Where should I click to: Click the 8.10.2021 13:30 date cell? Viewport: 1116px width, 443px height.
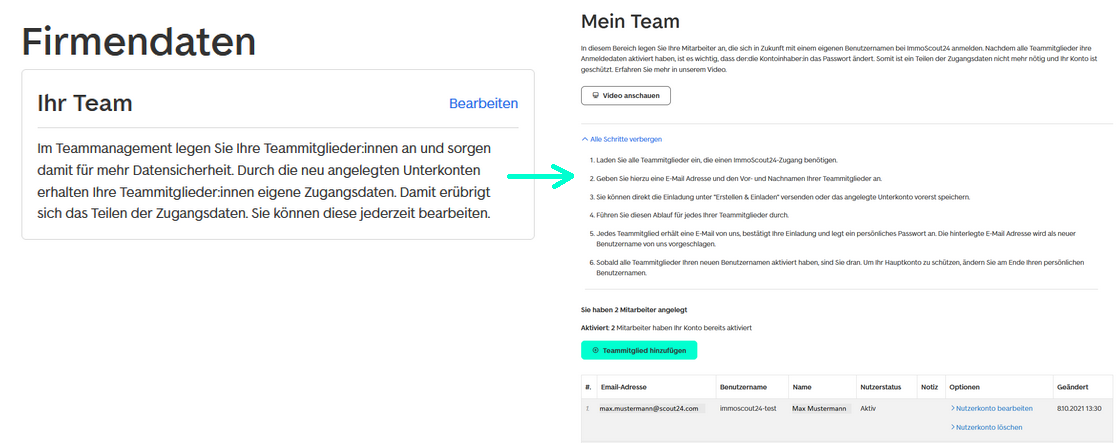click(x=1078, y=408)
